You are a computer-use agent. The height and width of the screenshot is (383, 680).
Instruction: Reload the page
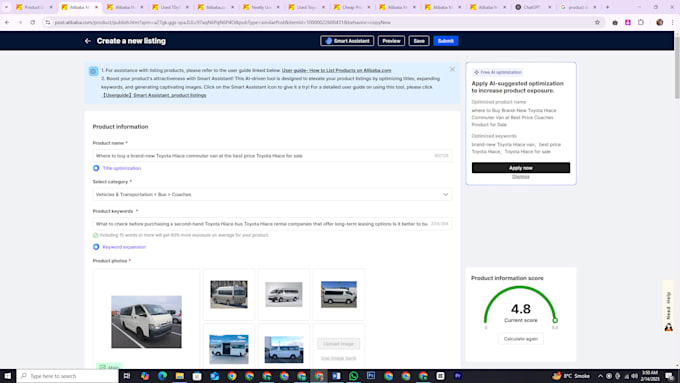pos(33,22)
